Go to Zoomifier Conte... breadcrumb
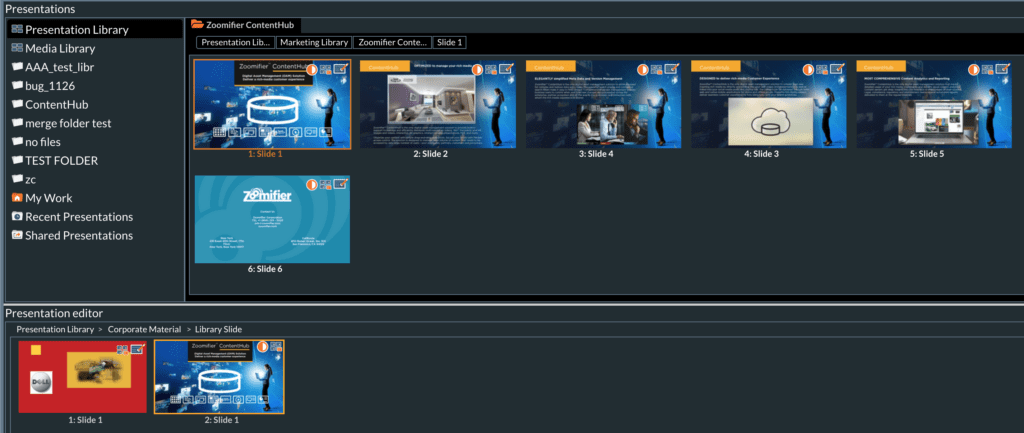This screenshot has height=433, width=1024. [x=392, y=42]
